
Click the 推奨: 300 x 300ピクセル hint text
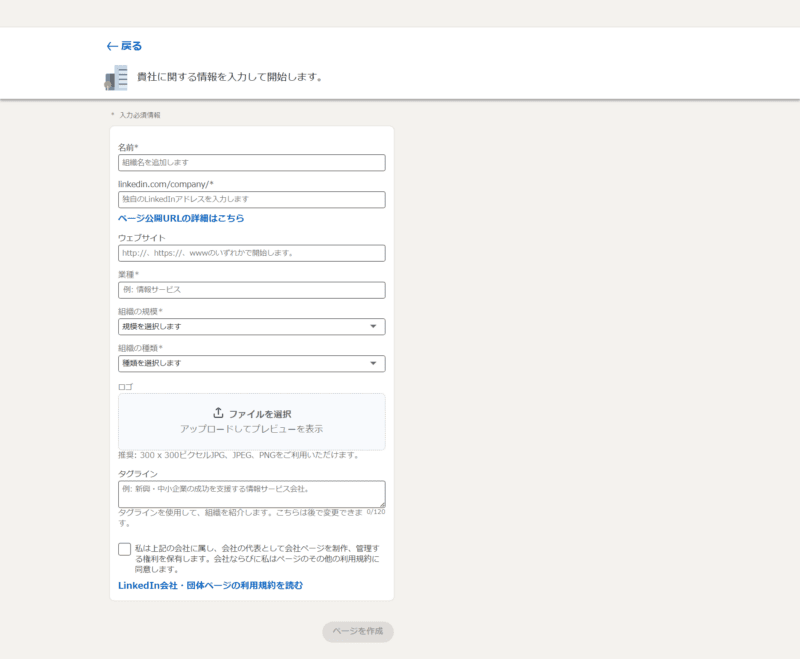pos(239,455)
